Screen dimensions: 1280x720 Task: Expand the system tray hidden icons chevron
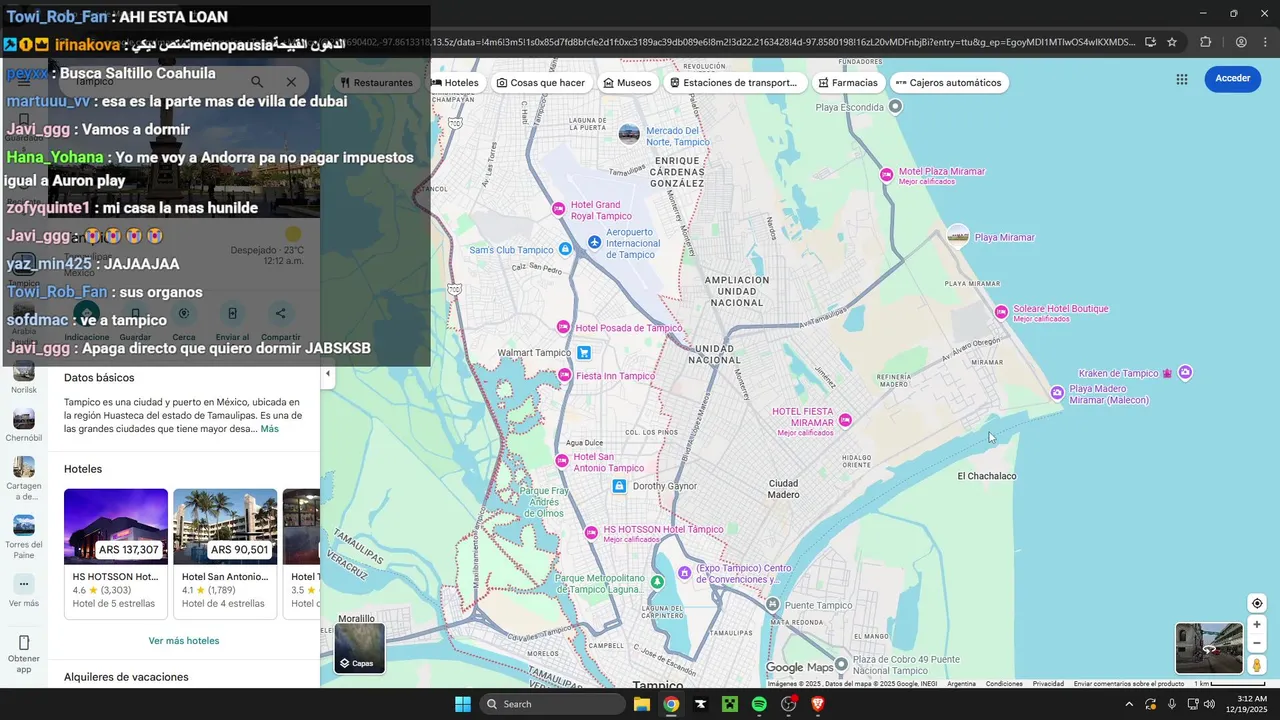(1129, 704)
